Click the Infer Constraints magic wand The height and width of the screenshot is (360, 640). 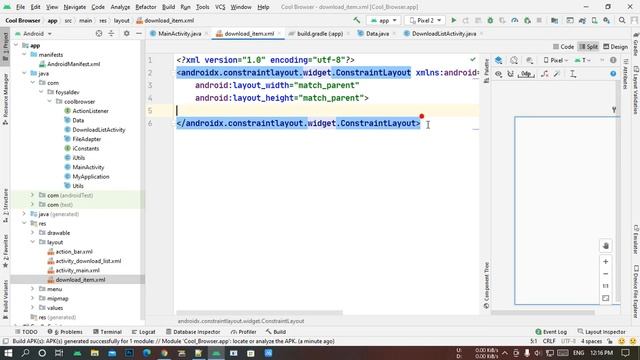tap(557, 74)
